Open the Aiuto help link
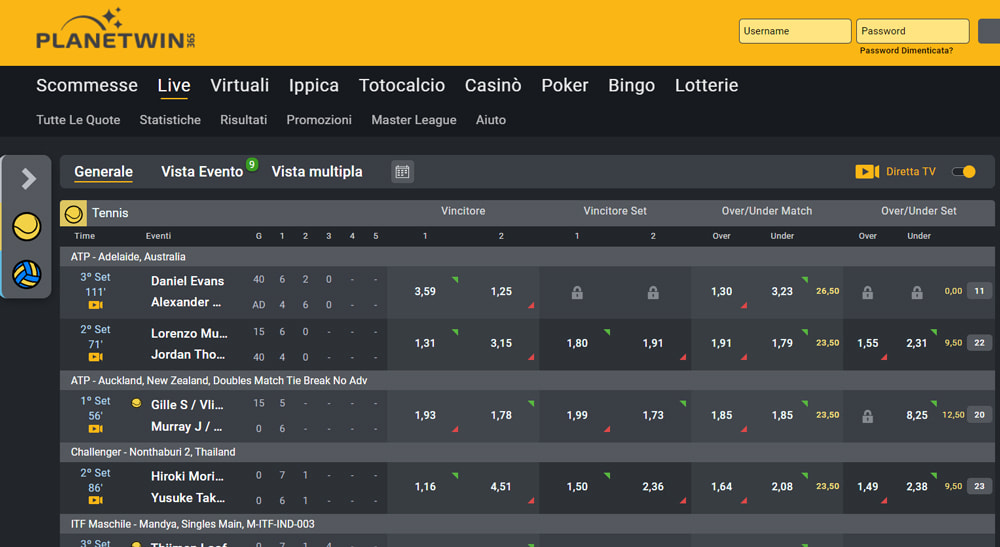 (490, 120)
